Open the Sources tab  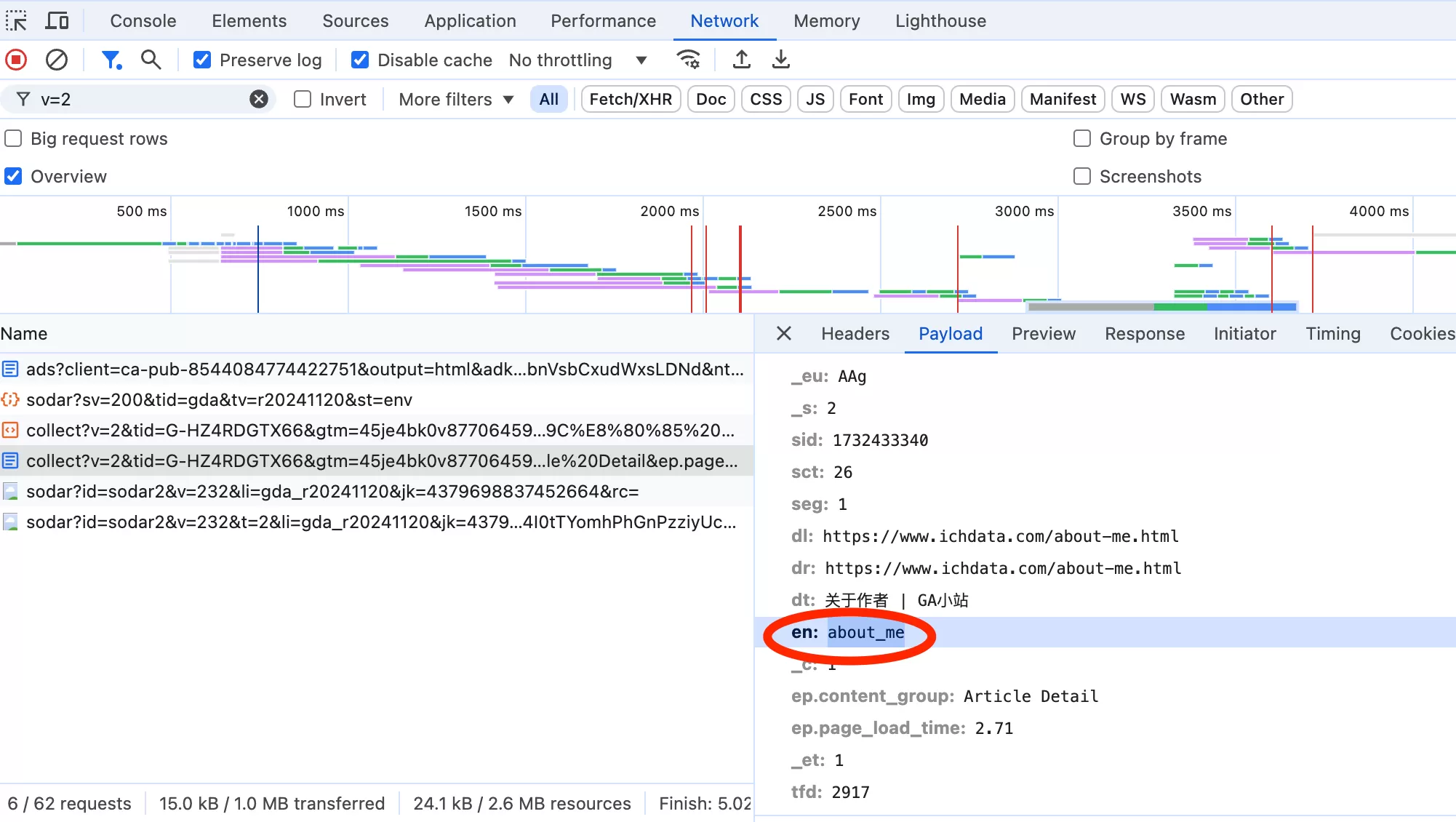[x=356, y=21]
